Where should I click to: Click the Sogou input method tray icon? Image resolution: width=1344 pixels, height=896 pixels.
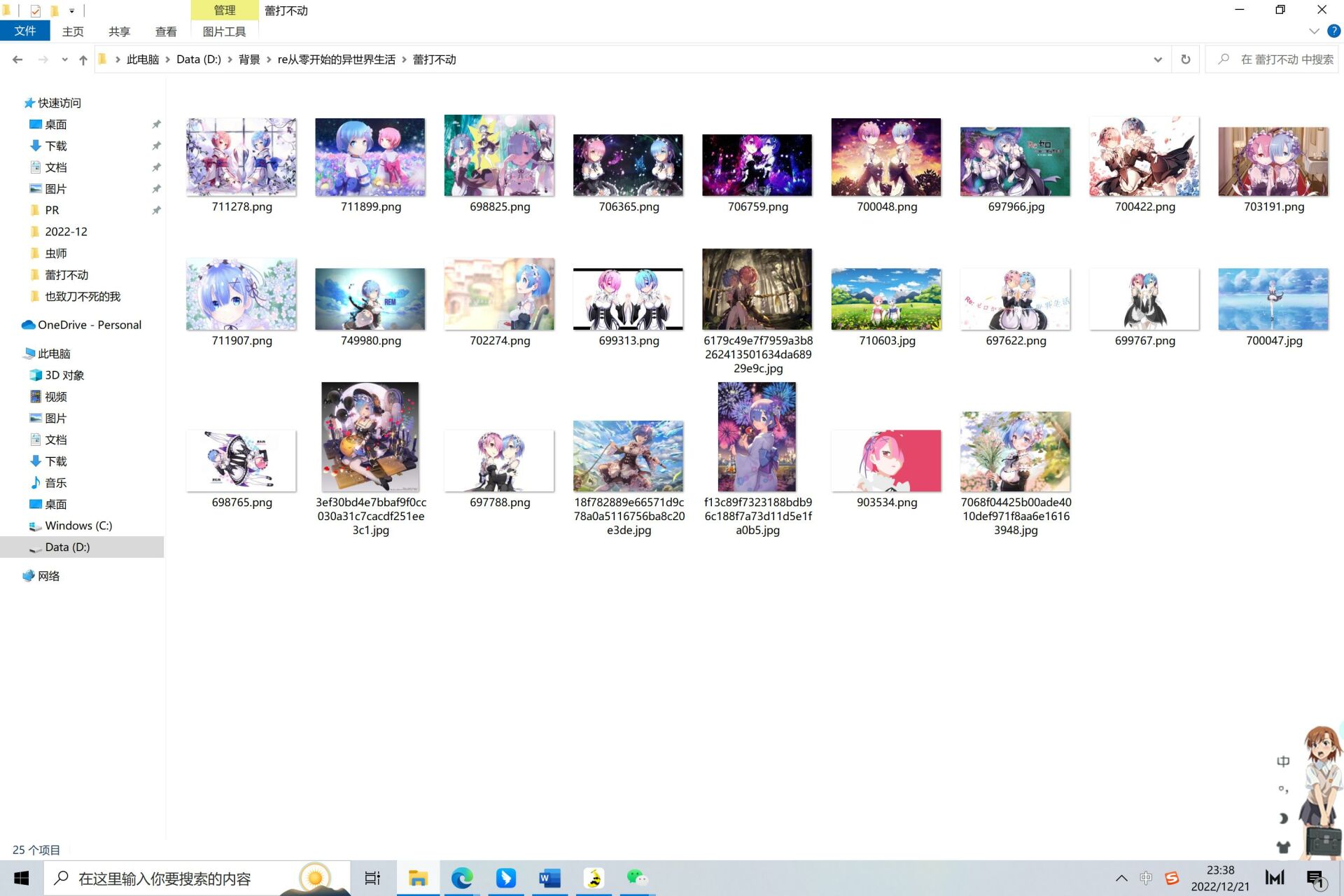tap(1172, 878)
